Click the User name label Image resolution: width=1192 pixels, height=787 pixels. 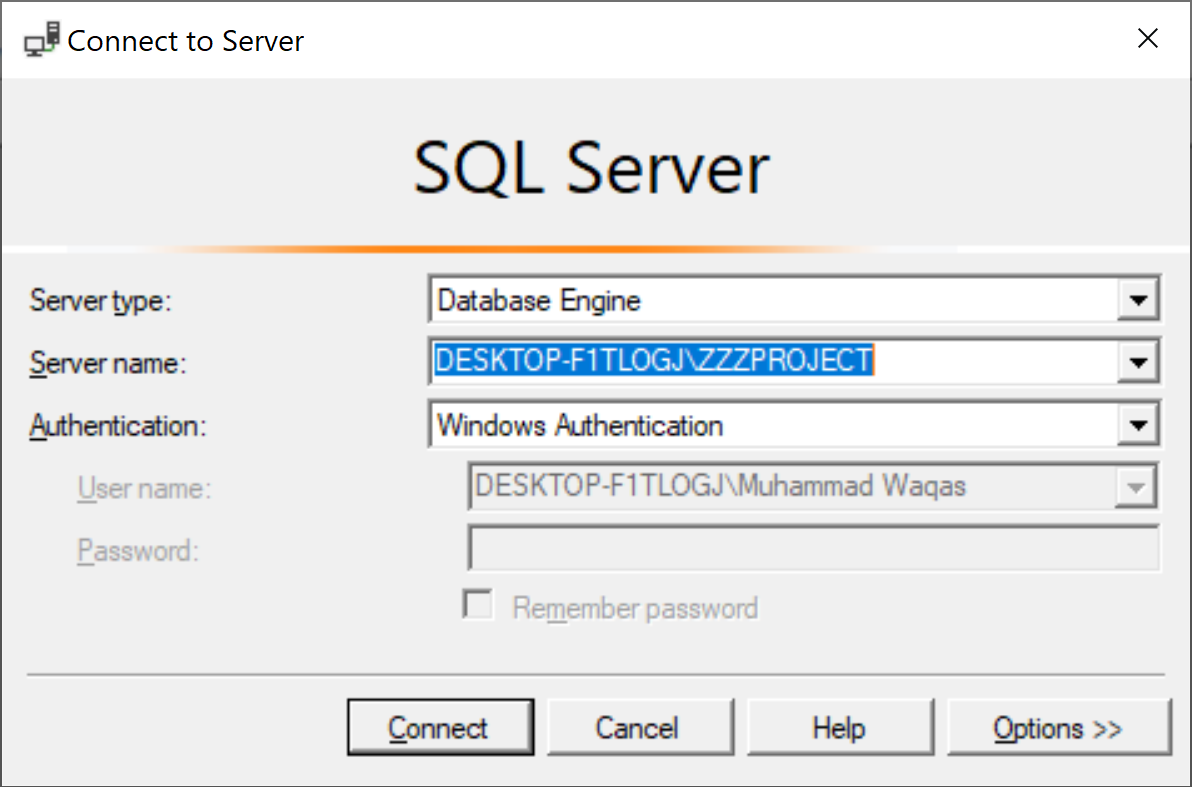click(x=144, y=488)
